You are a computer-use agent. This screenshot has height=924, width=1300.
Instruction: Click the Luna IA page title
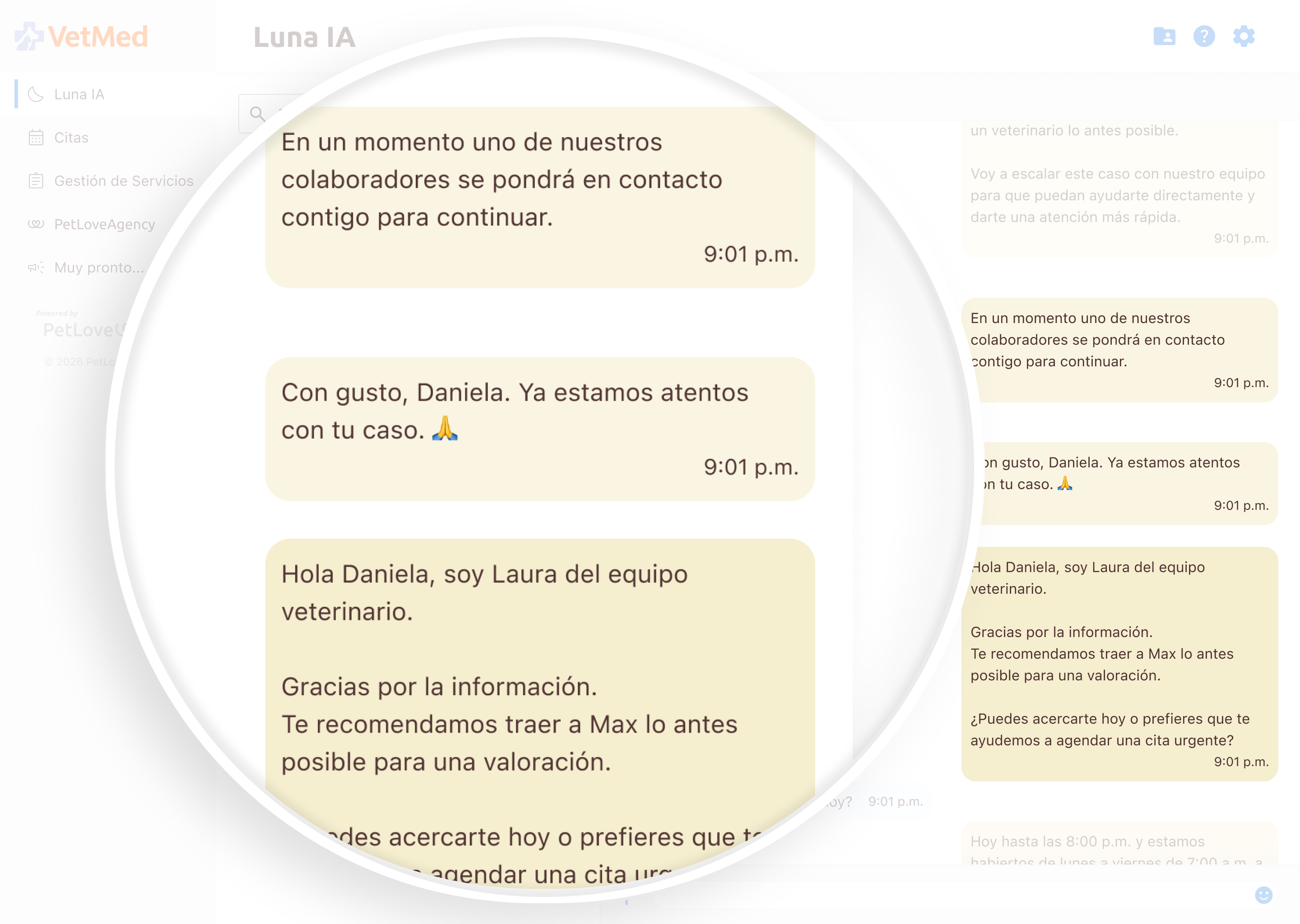pos(305,37)
